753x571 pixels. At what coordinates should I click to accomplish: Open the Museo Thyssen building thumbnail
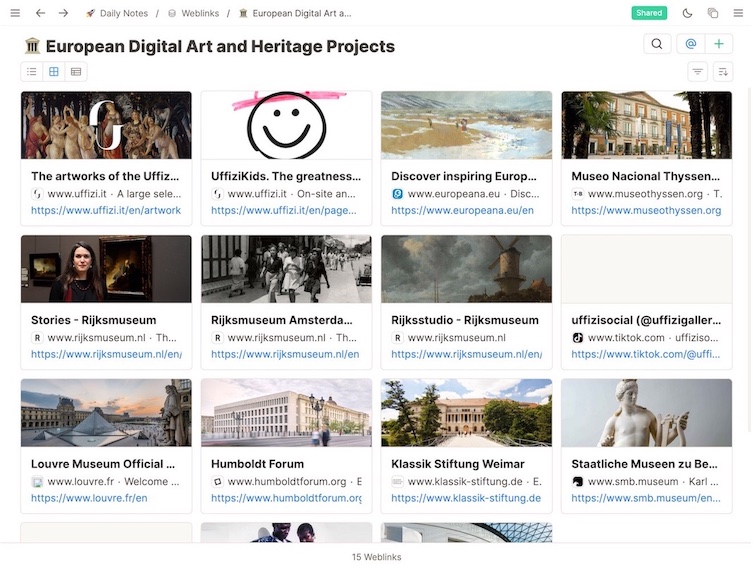646,125
